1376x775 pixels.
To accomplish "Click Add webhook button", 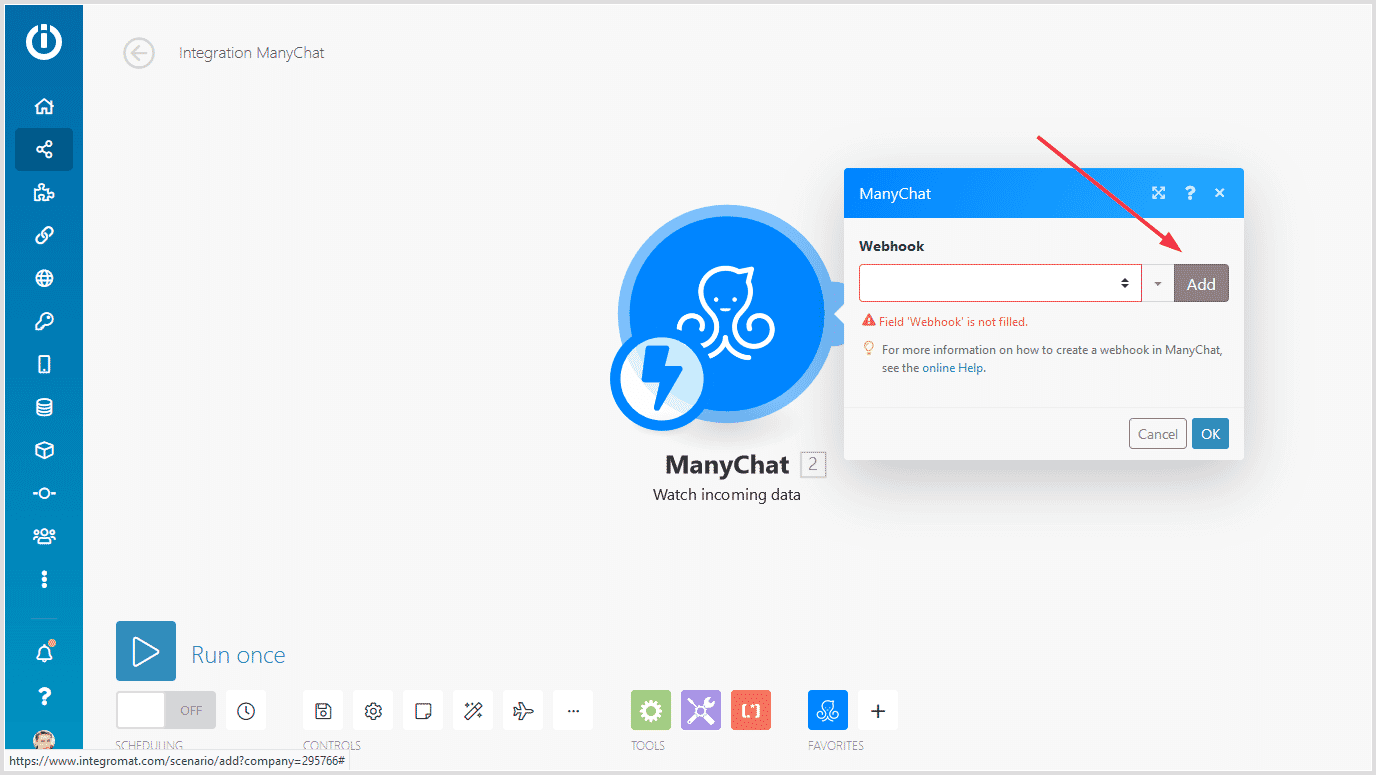I will pyautogui.click(x=1201, y=284).
